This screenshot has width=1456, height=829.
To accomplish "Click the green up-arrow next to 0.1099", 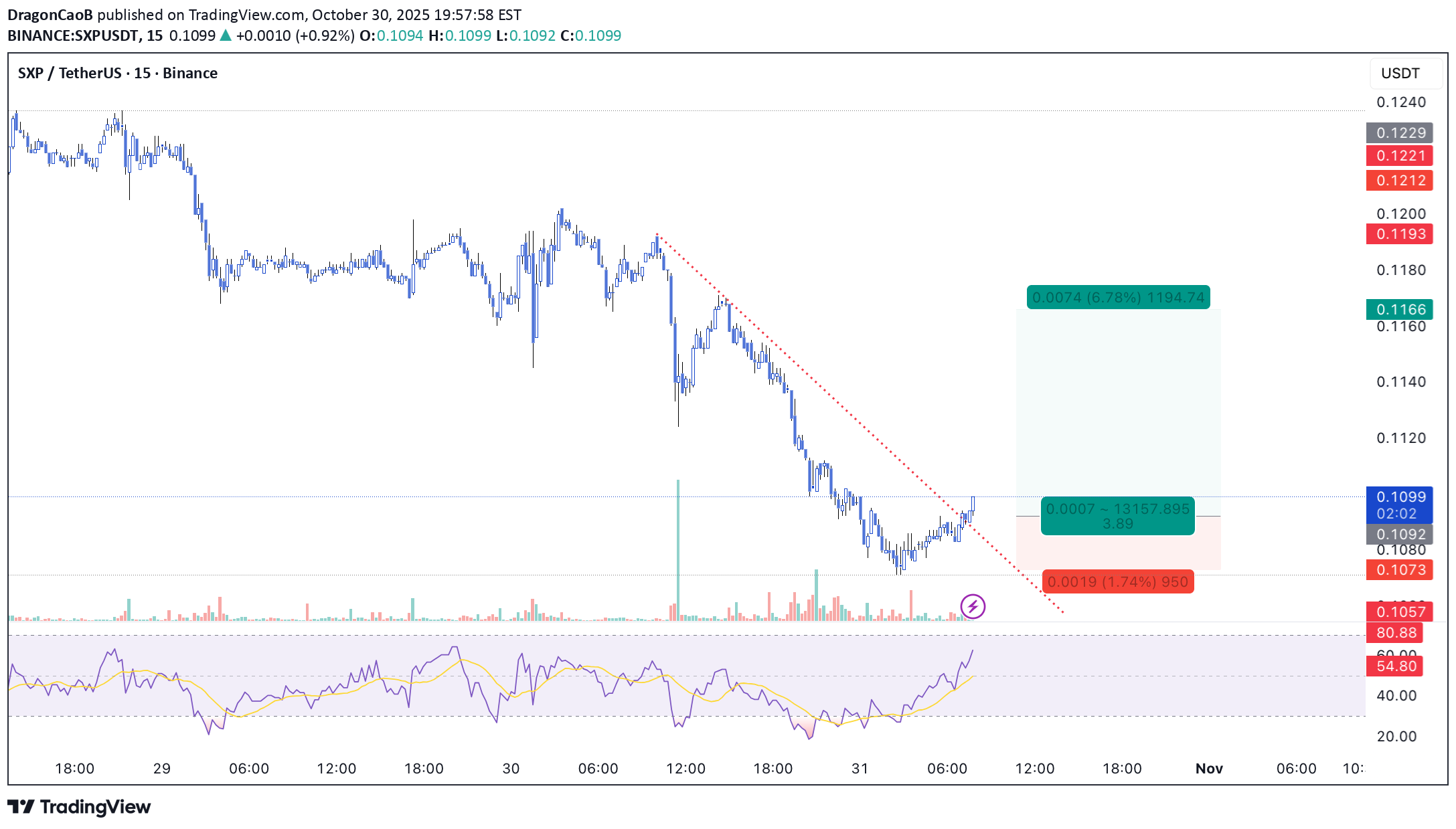I will (226, 36).
